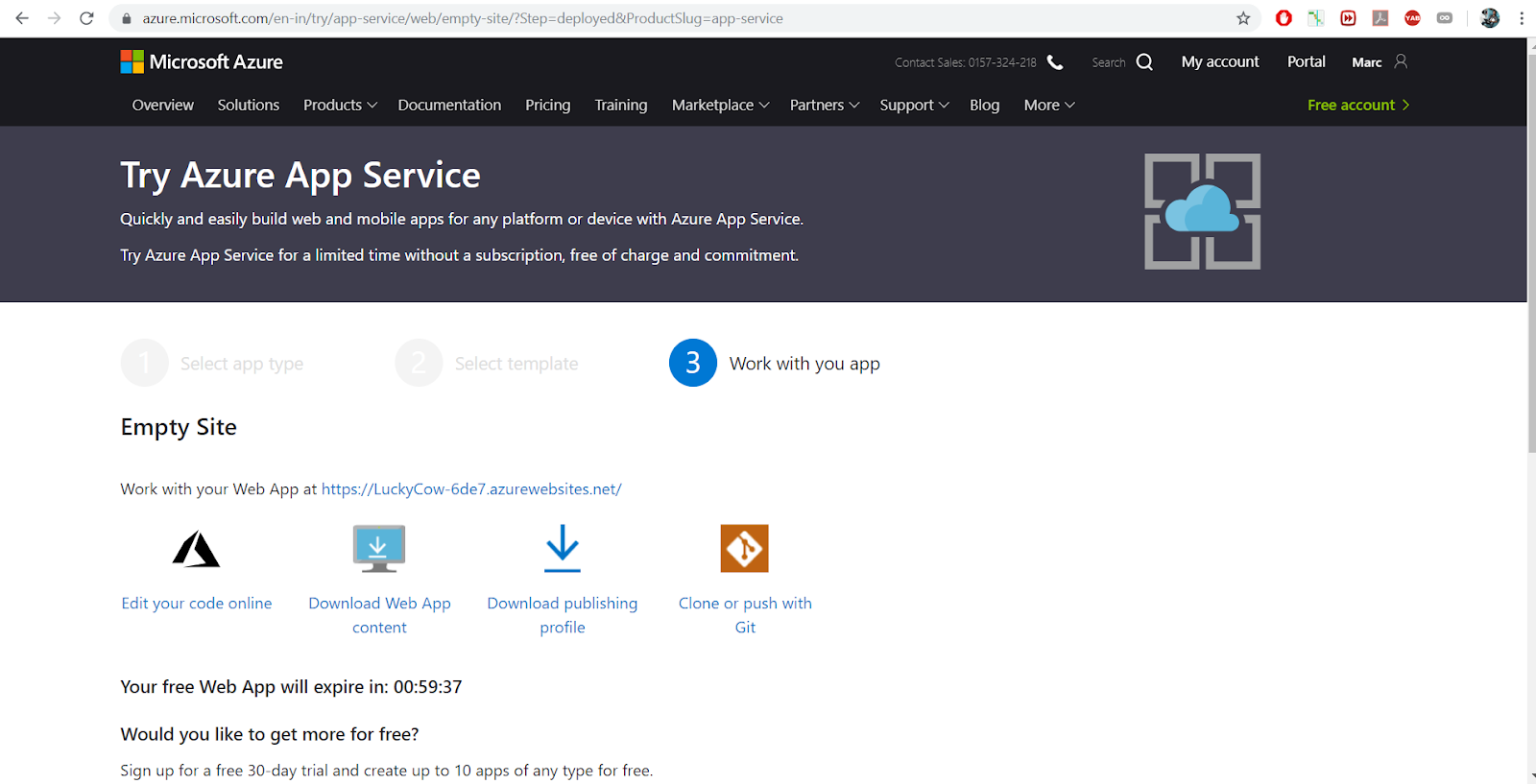Open the PDF extension icon in toolbar
Image resolution: width=1536 pixels, height=784 pixels.
pos(1380,18)
